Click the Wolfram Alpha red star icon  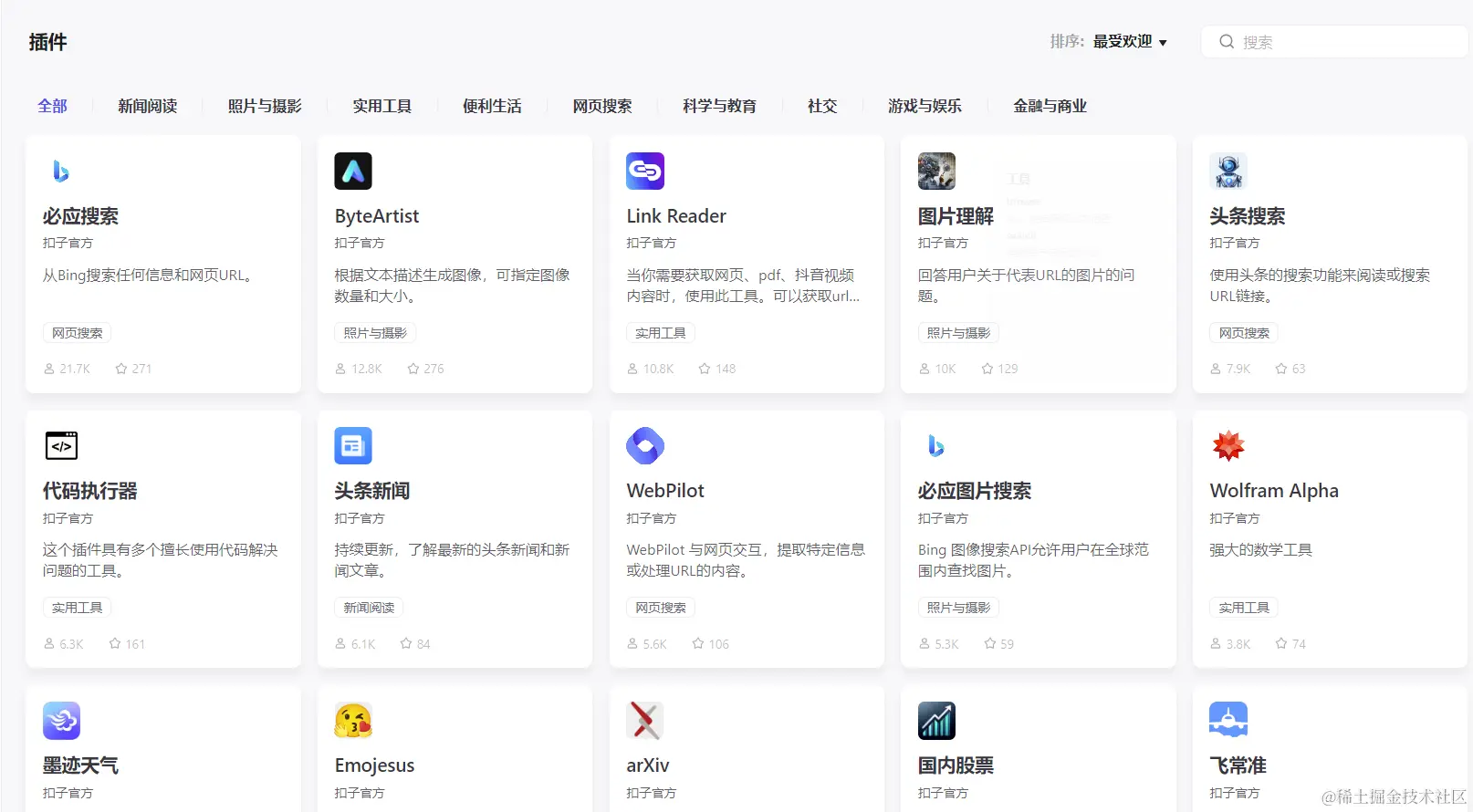coord(1228,445)
